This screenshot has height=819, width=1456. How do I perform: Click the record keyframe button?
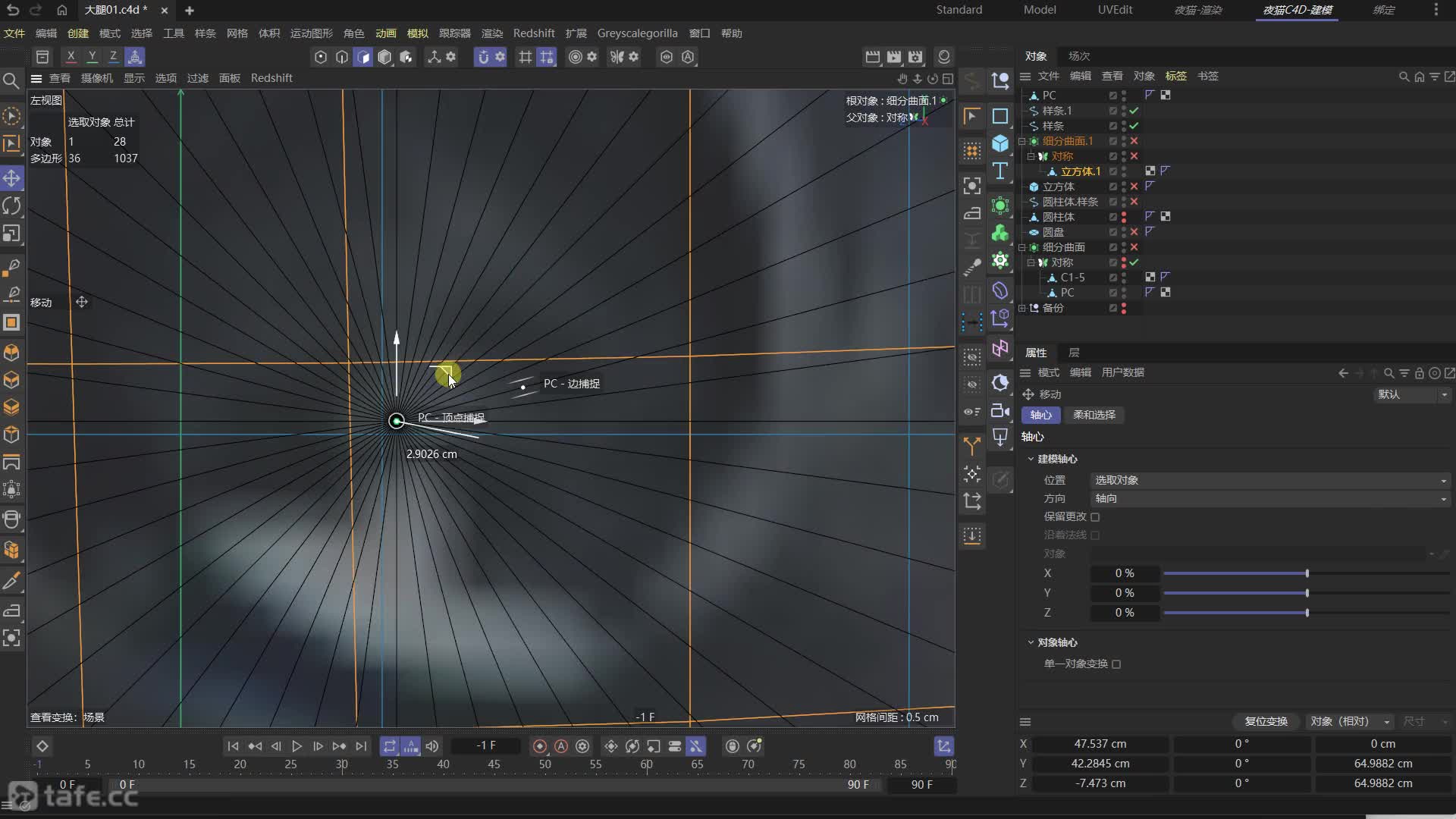[x=540, y=746]
